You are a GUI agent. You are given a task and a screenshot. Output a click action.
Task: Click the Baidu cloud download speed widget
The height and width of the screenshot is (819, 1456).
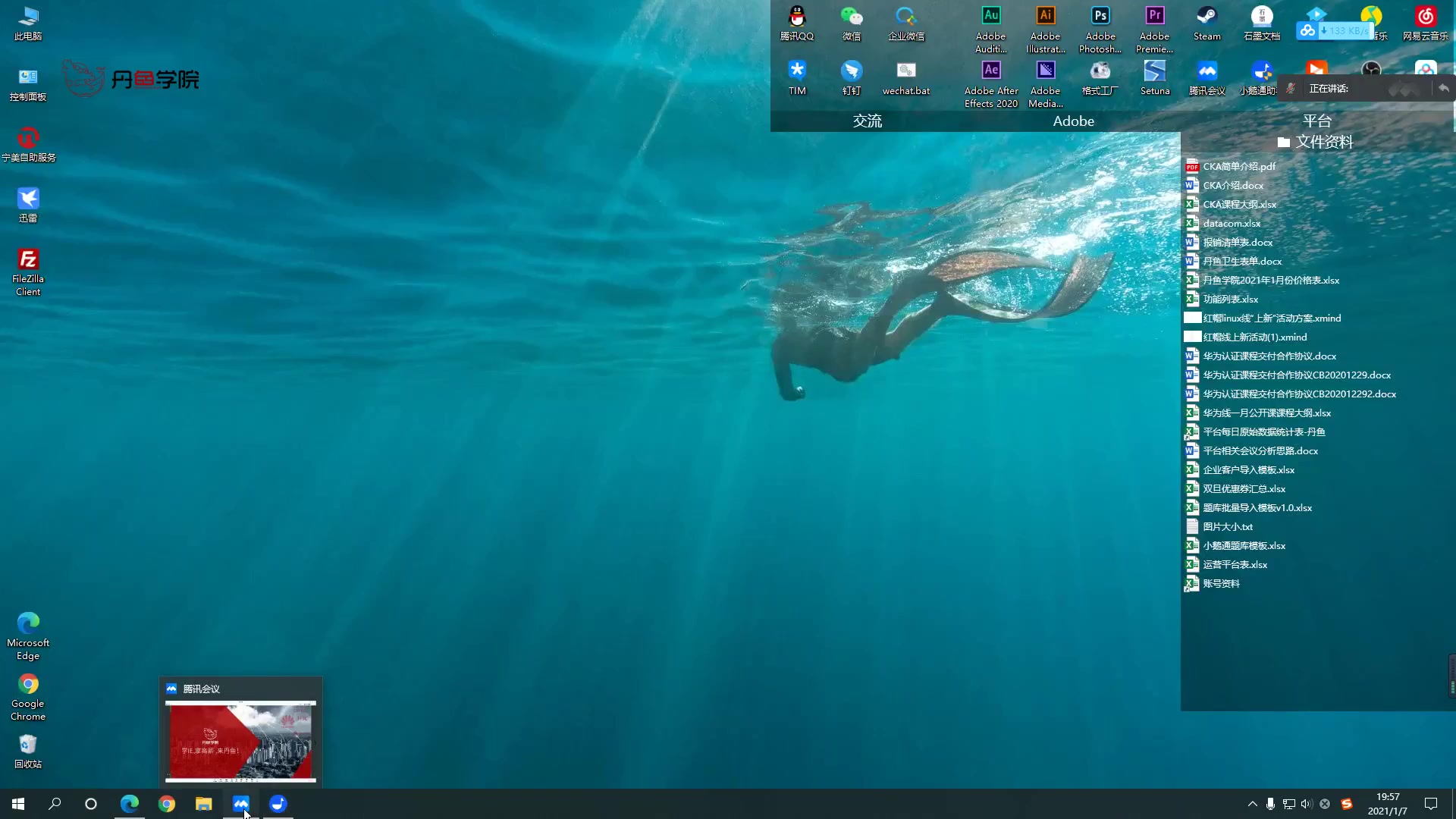click(x=1335, y=30)
